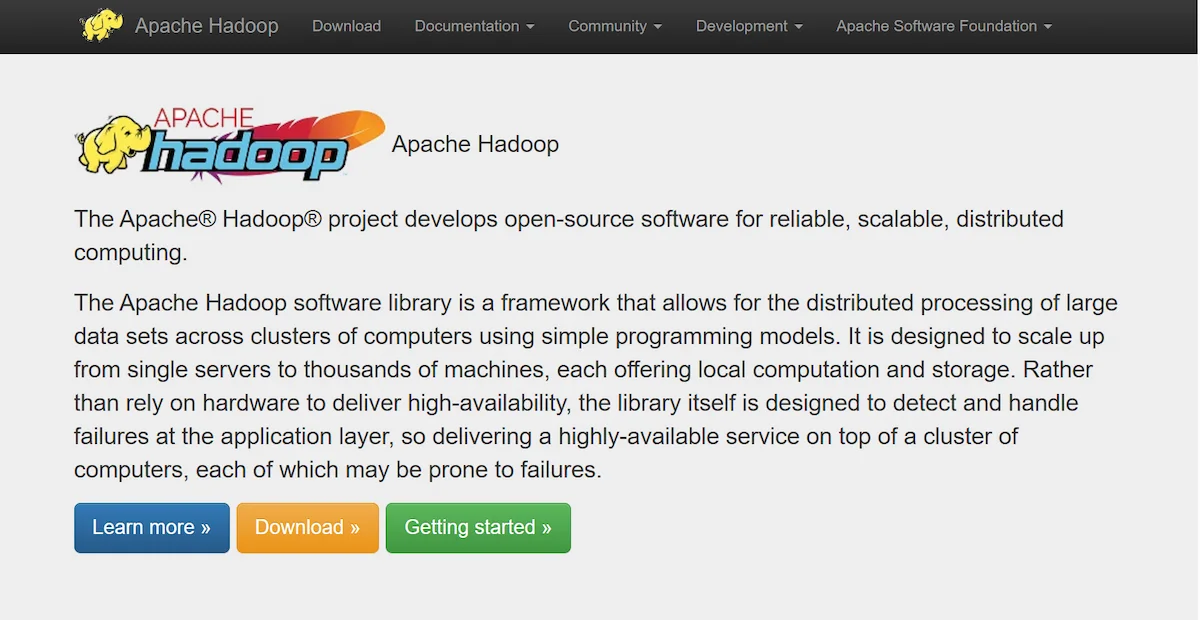Viewport: 1200px width, 620px height.
Task: Click the 'Apache Hadoop' brand text in the navbar
Action: (x=206, y=26)
